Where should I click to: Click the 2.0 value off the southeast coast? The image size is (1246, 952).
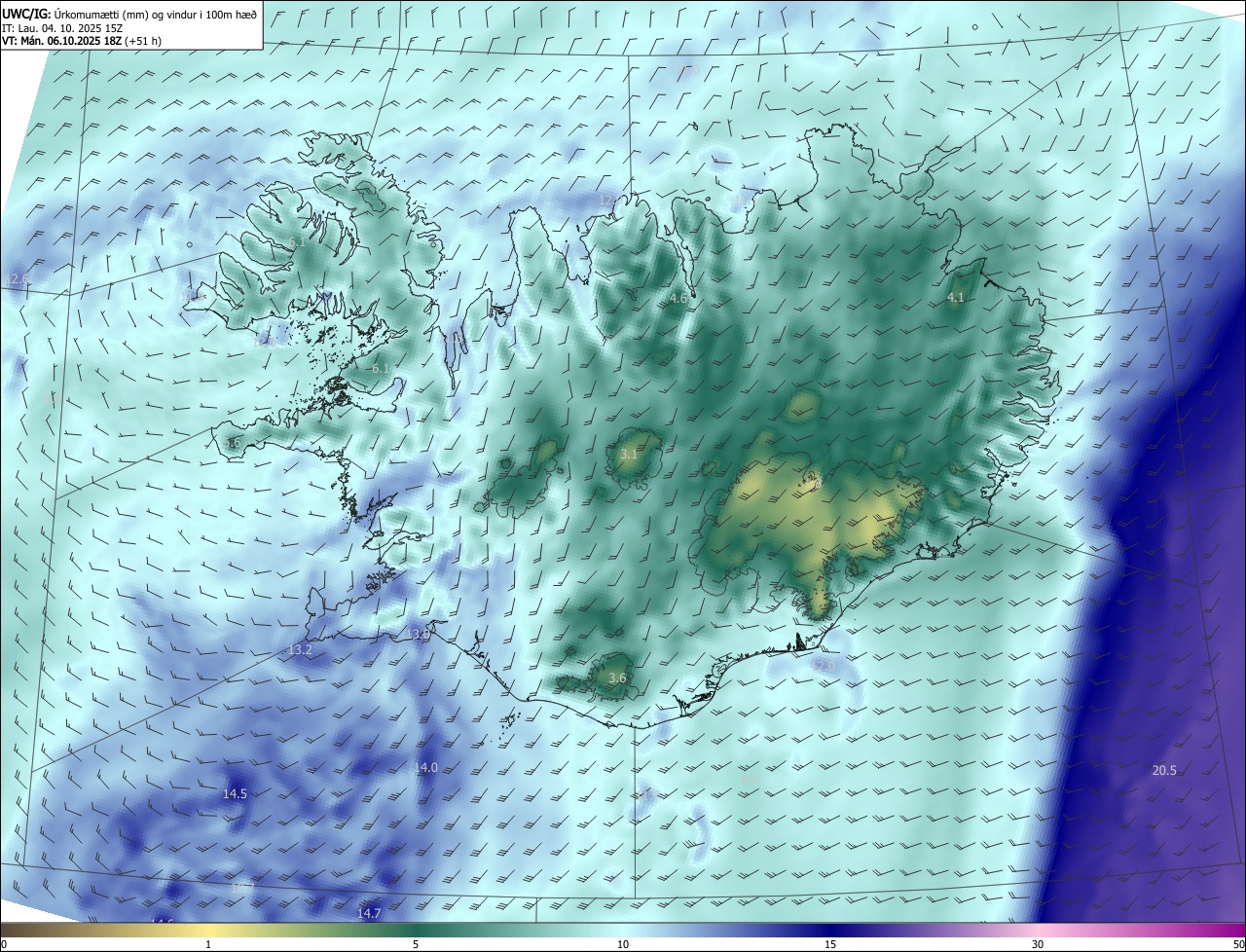click(x=825, y=665)
